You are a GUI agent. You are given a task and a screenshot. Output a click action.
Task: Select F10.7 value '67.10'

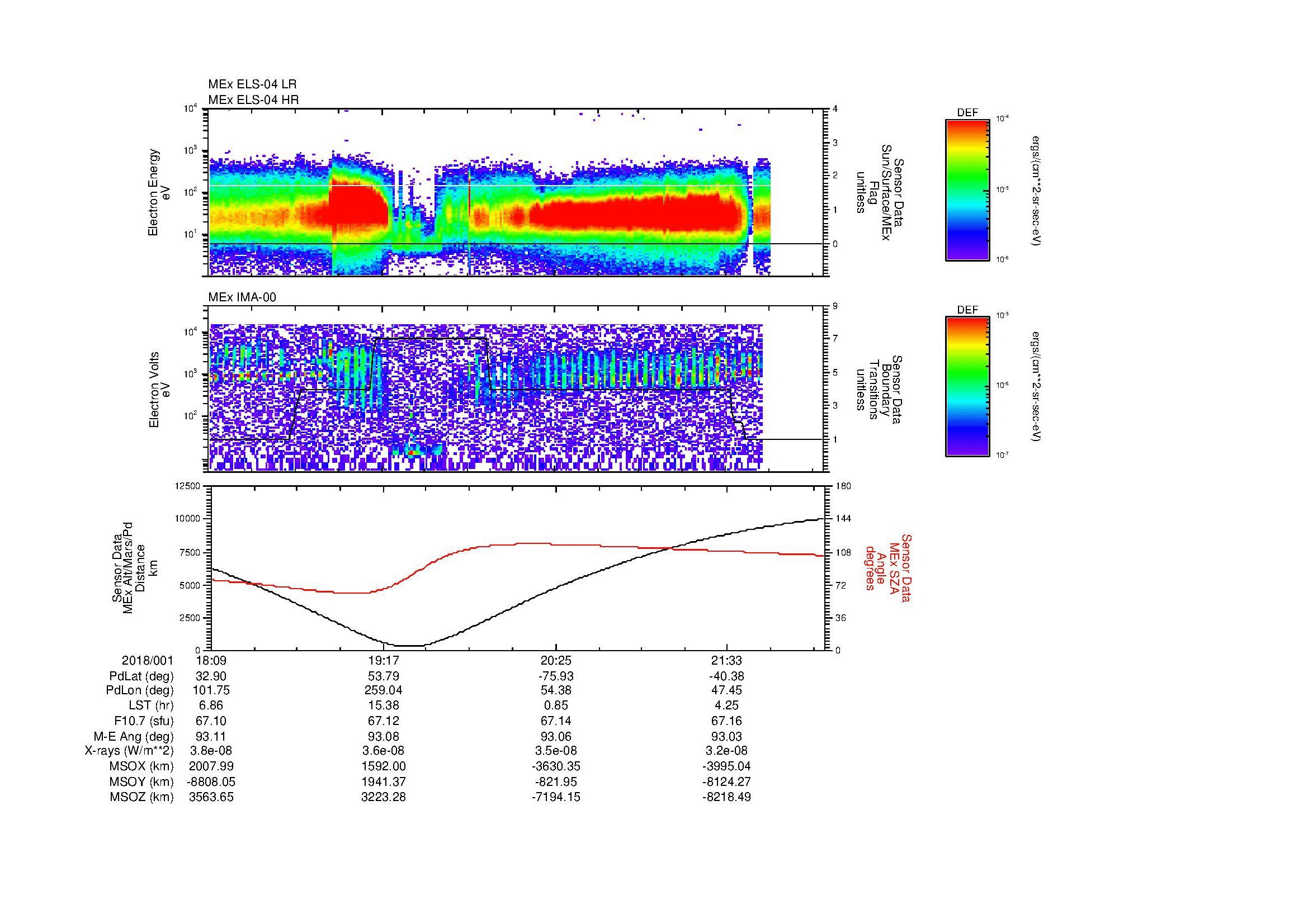click(x=211, y=721)
